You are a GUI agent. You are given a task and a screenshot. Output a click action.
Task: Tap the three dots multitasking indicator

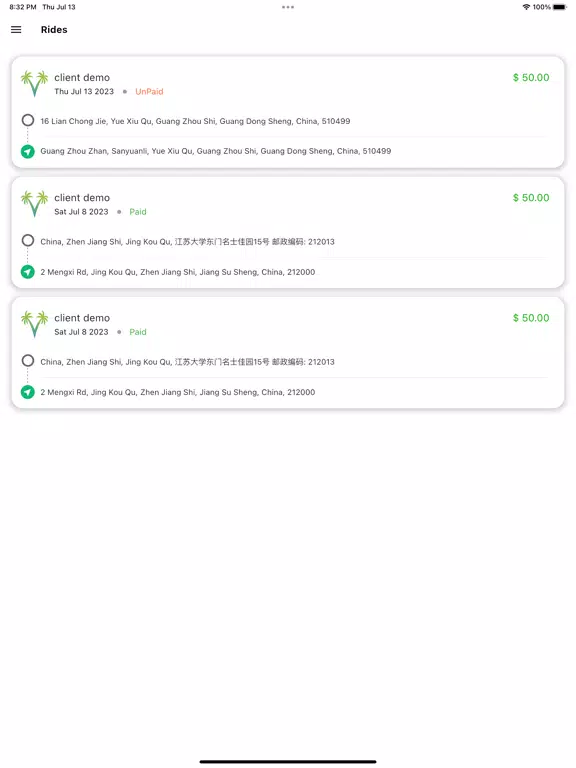click(x=288, y=7)
